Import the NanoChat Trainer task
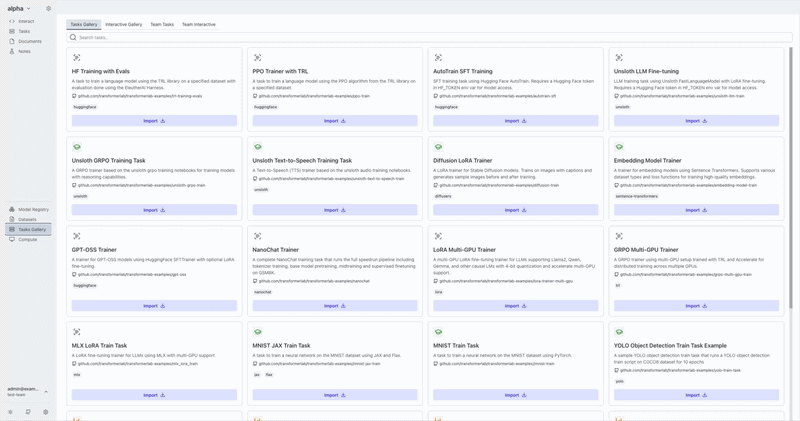The image size is (800, 421). click(335, 306)
